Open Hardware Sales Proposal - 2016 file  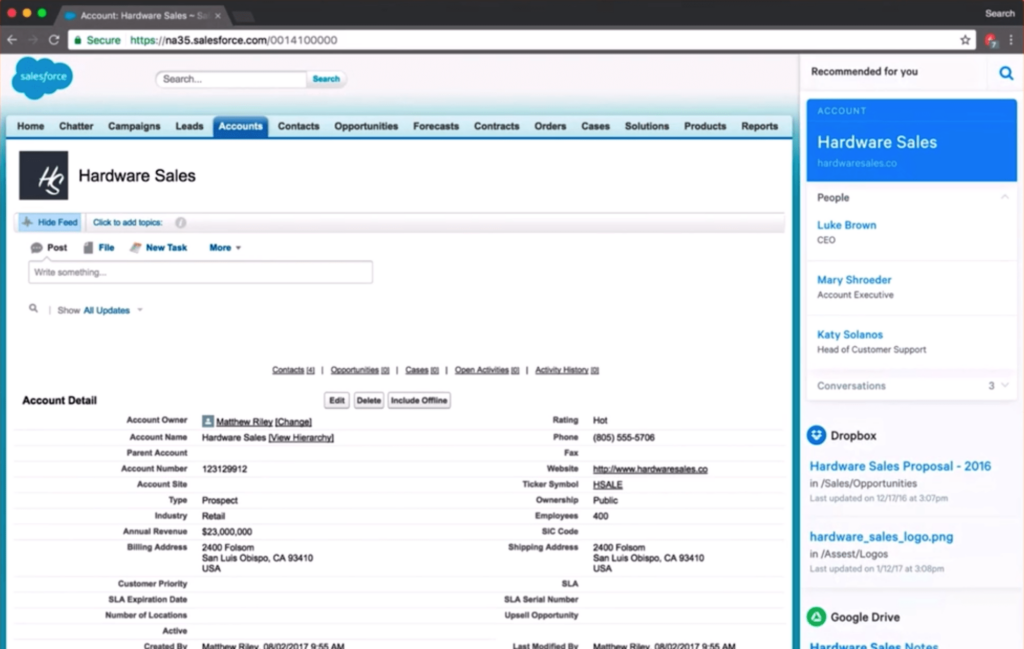(x=900, y=466)
